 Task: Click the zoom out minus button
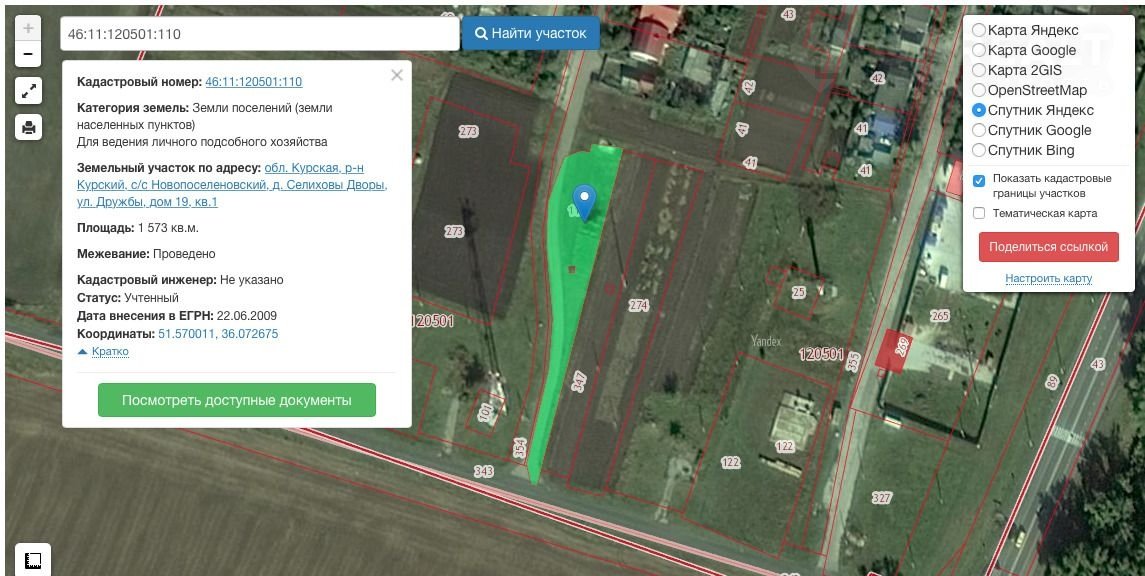[x=28, y=54]
